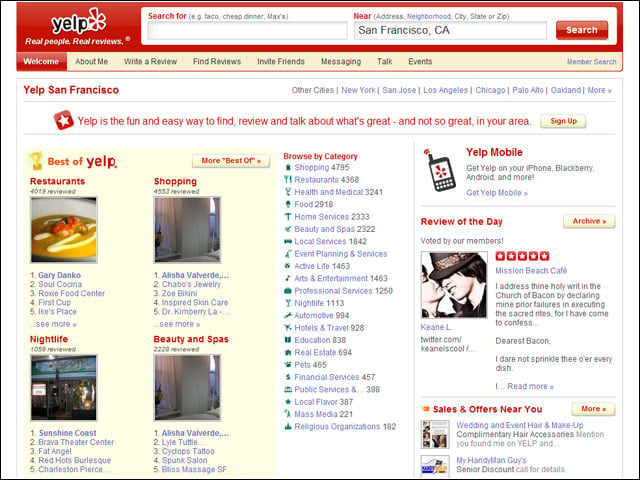
Task: Click the Hotels & Travel airplane icon
Action: point(288,328)
